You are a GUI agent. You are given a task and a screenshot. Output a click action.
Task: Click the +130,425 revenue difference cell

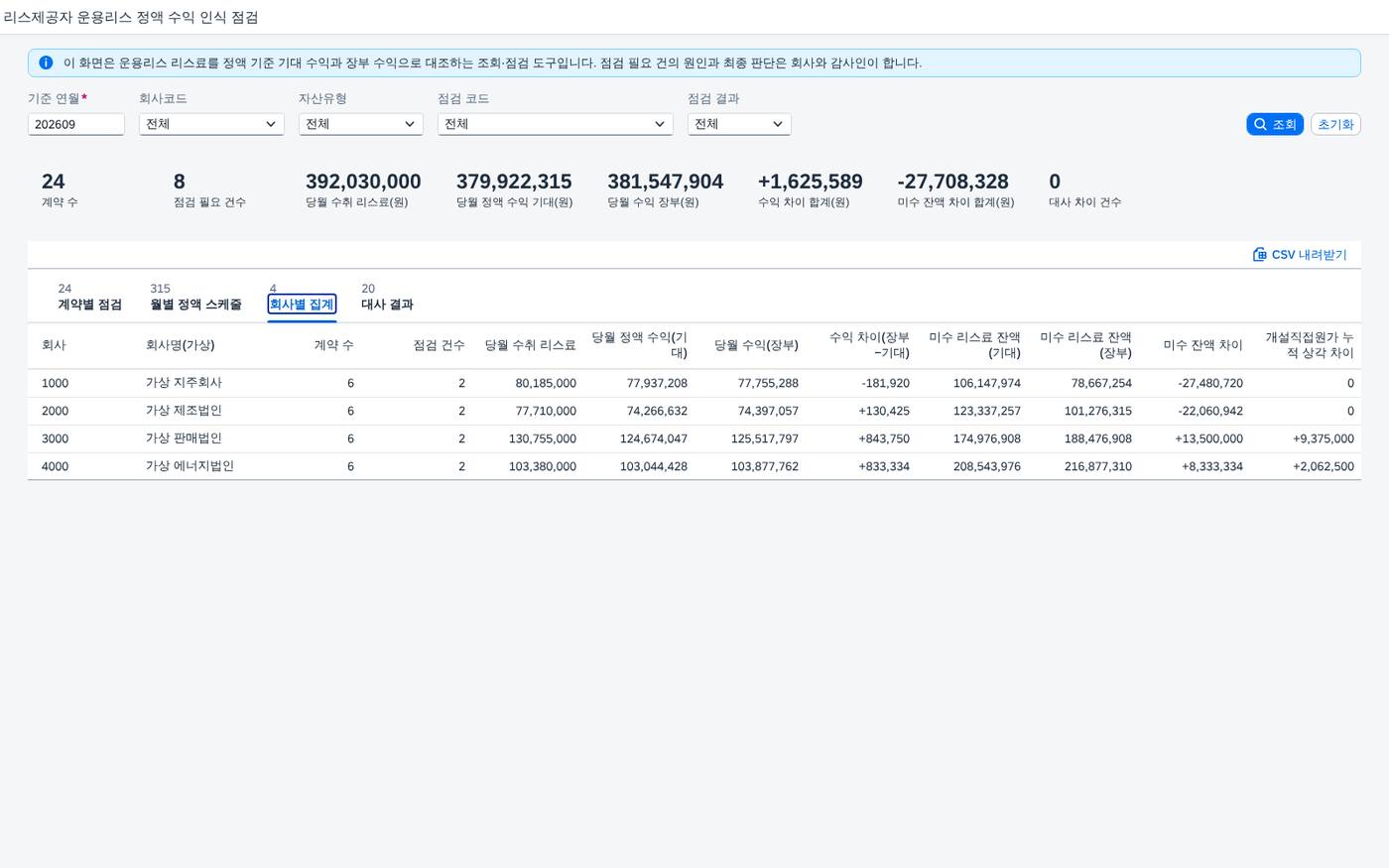click(x=884, y=411)
